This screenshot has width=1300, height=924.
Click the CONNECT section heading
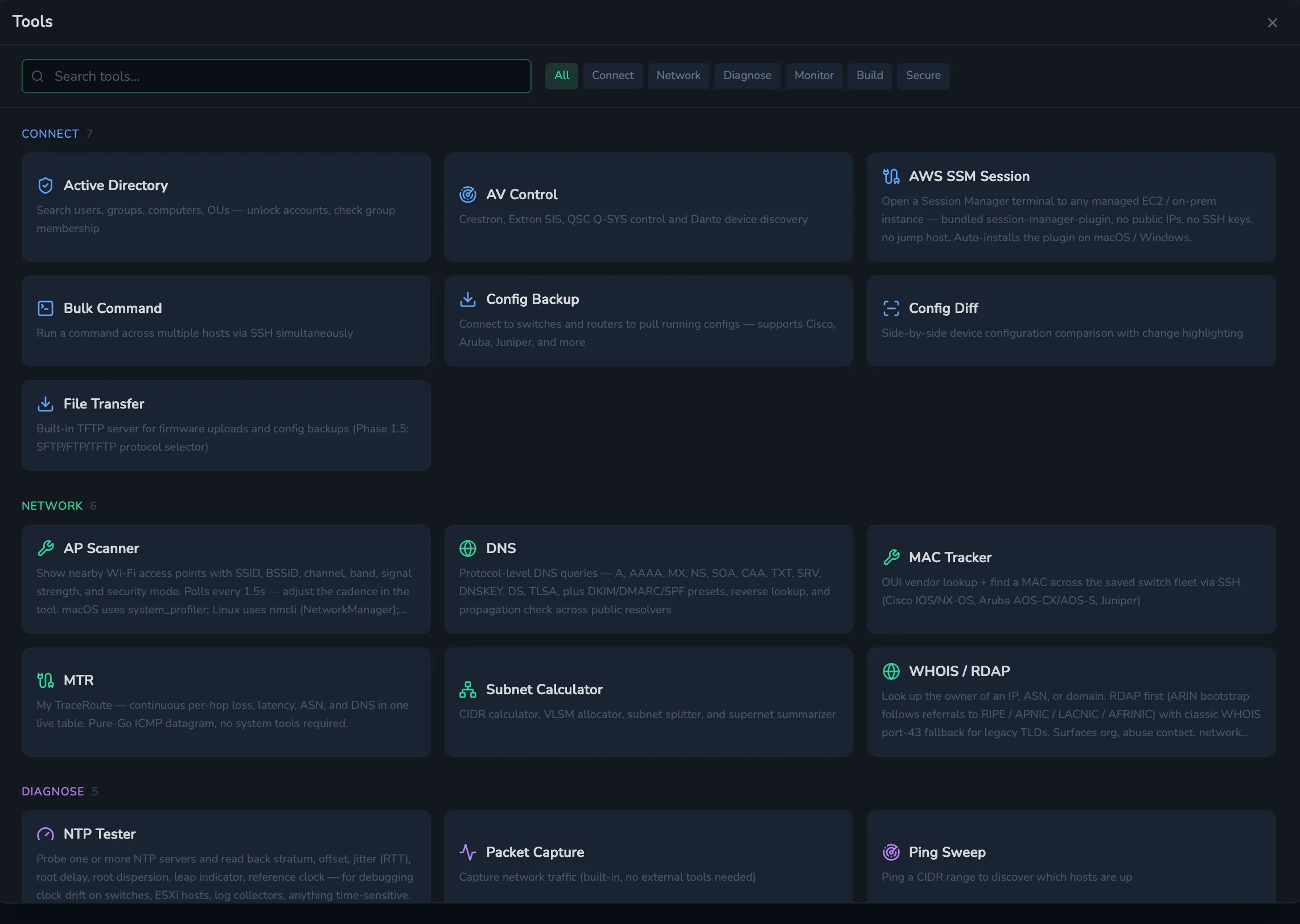click(50, 134)
